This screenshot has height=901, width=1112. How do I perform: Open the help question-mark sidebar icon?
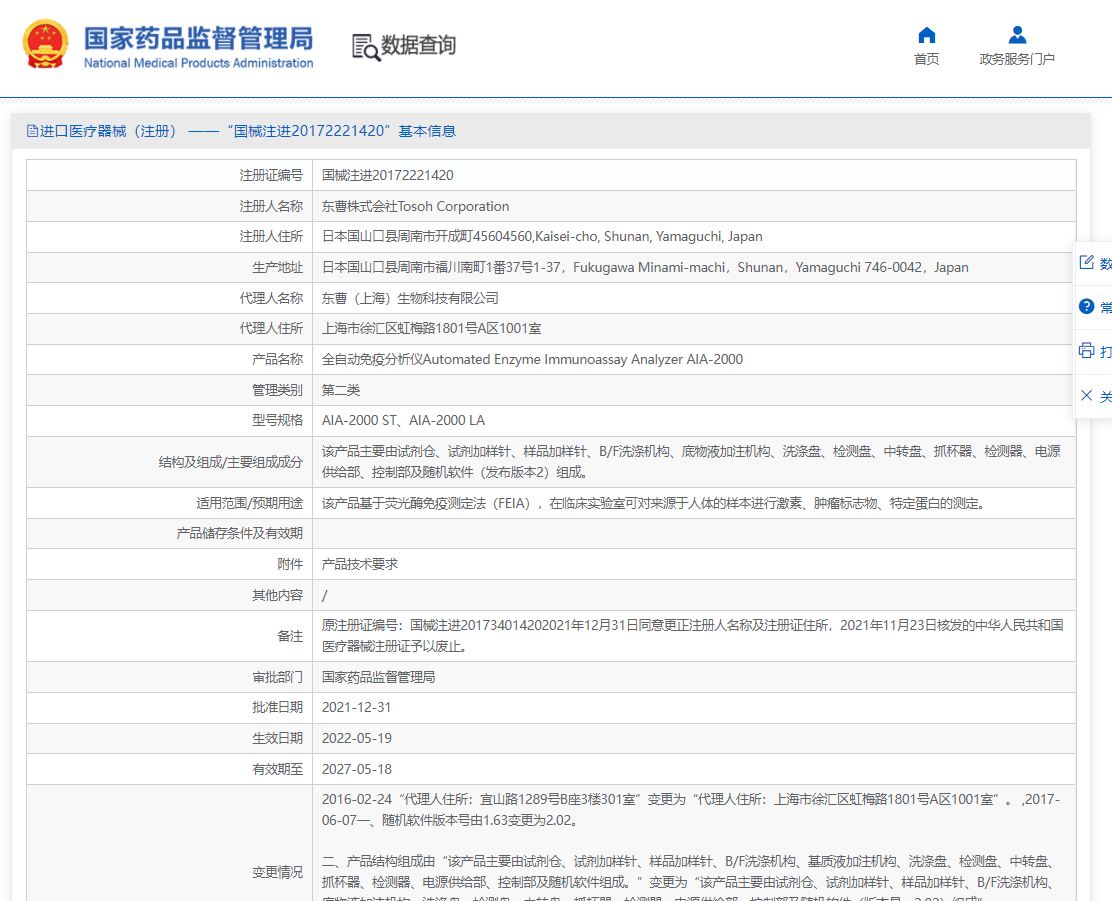tap(1086, 306)
